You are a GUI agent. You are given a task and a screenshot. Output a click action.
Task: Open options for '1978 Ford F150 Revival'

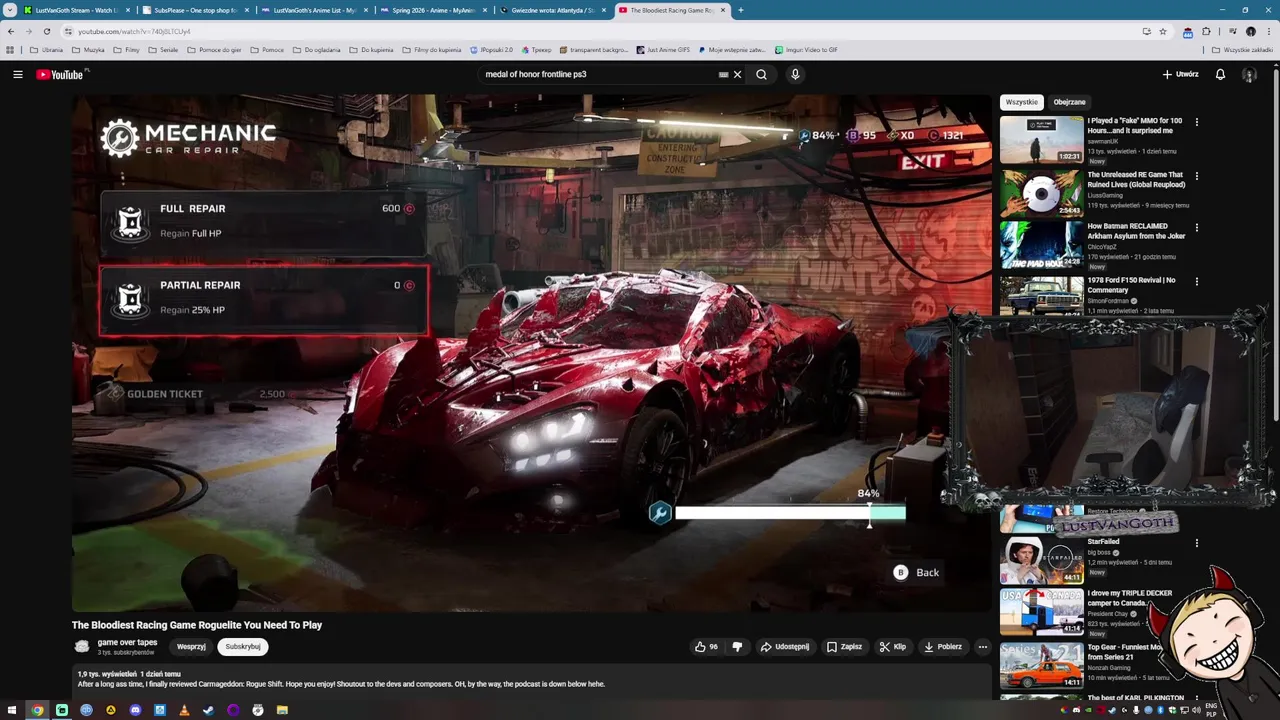(x=1196, y=282)
